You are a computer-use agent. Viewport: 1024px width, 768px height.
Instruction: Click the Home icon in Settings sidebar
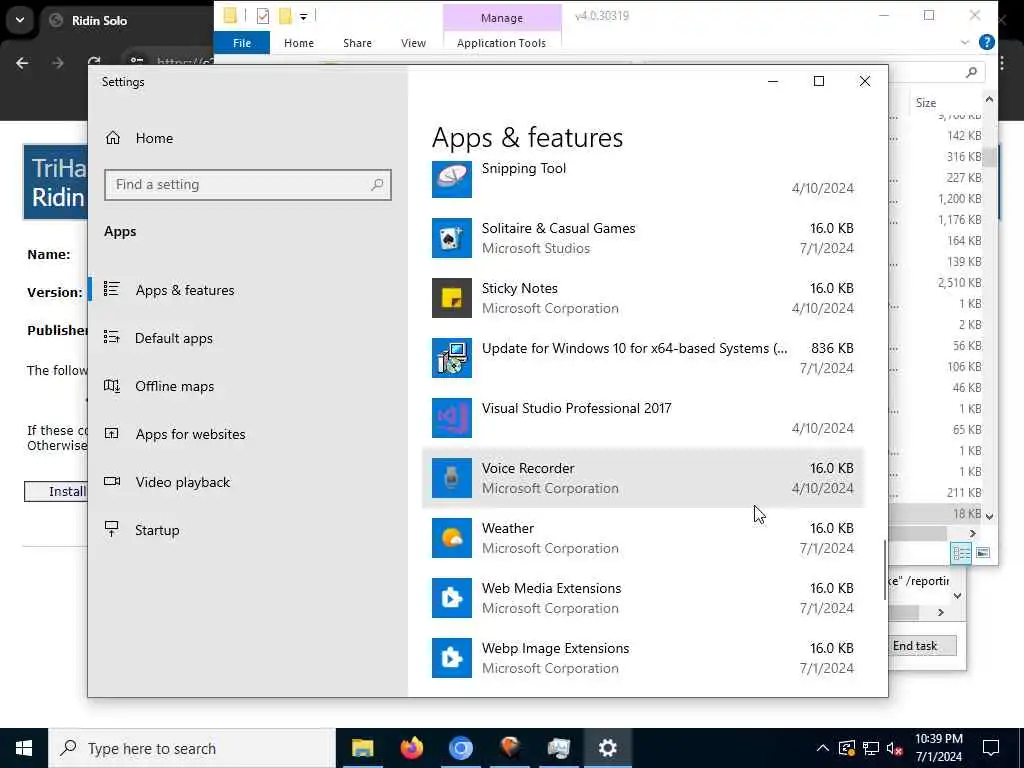pyautogui.click(x=113, y=138)
